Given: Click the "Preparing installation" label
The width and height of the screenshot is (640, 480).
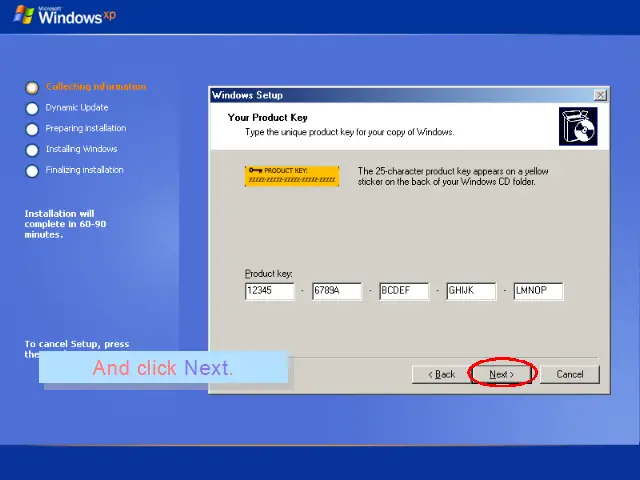Looking at the screenshot, I should [x=86, y=128].
